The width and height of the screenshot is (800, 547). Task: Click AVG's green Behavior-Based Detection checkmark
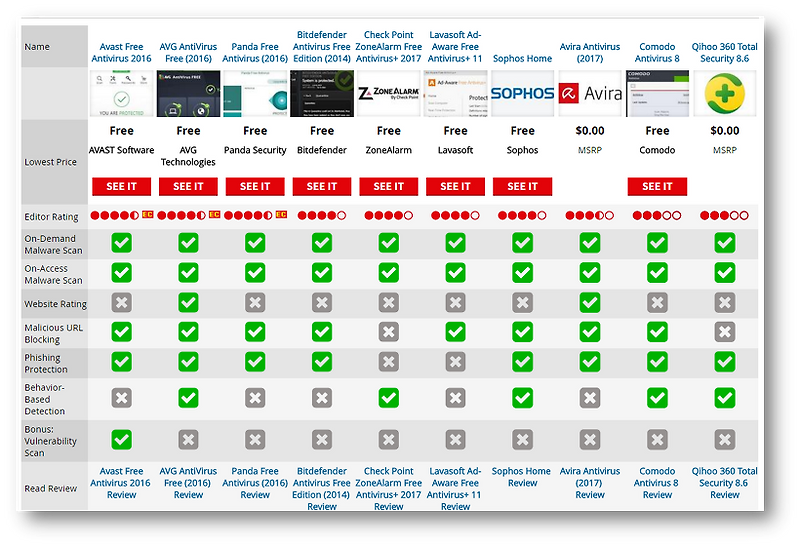188,398
